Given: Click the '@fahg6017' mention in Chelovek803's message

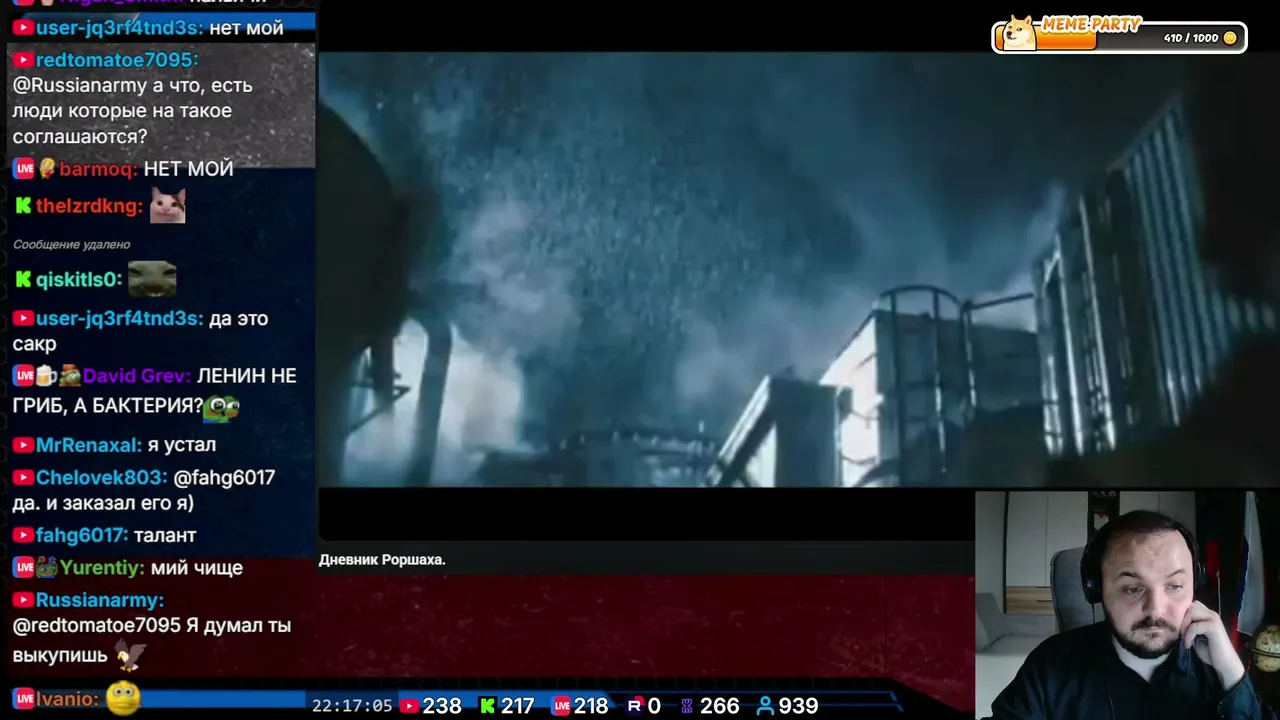Looking at the screenshot, I should 224,478.
